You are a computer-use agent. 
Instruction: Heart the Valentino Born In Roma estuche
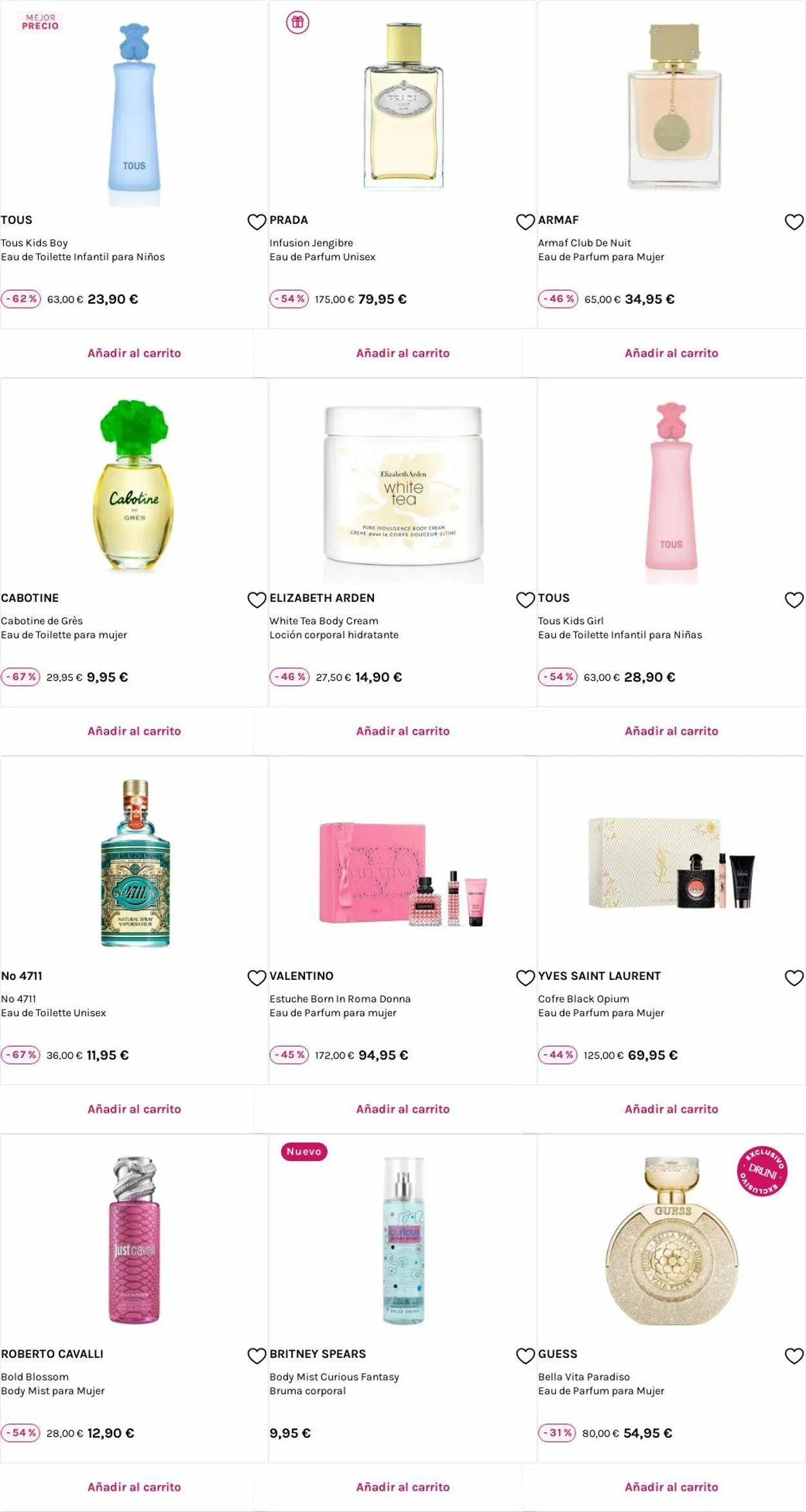(x=526, y=978)
